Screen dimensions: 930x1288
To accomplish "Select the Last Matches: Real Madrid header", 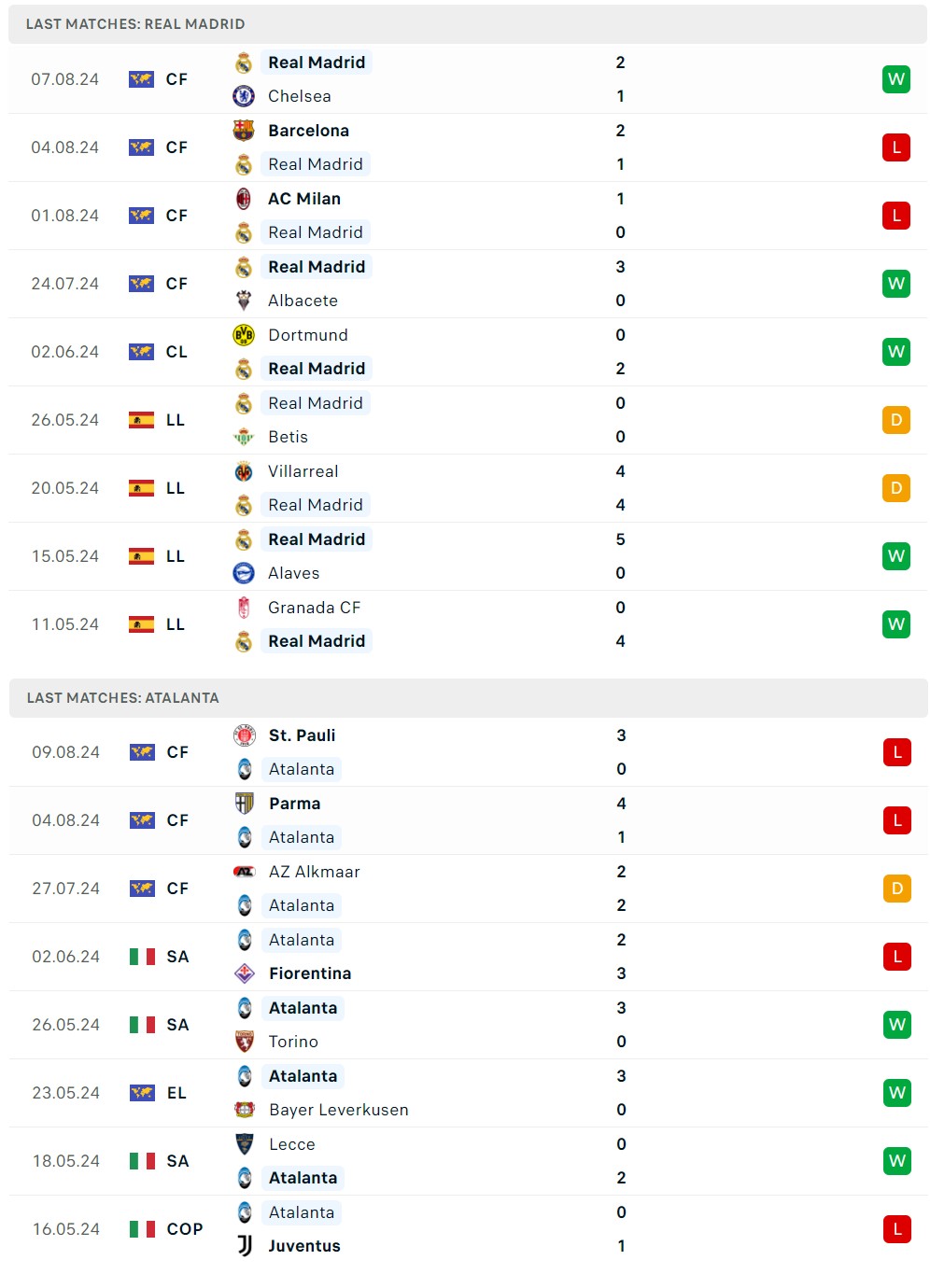I will 135,24.
